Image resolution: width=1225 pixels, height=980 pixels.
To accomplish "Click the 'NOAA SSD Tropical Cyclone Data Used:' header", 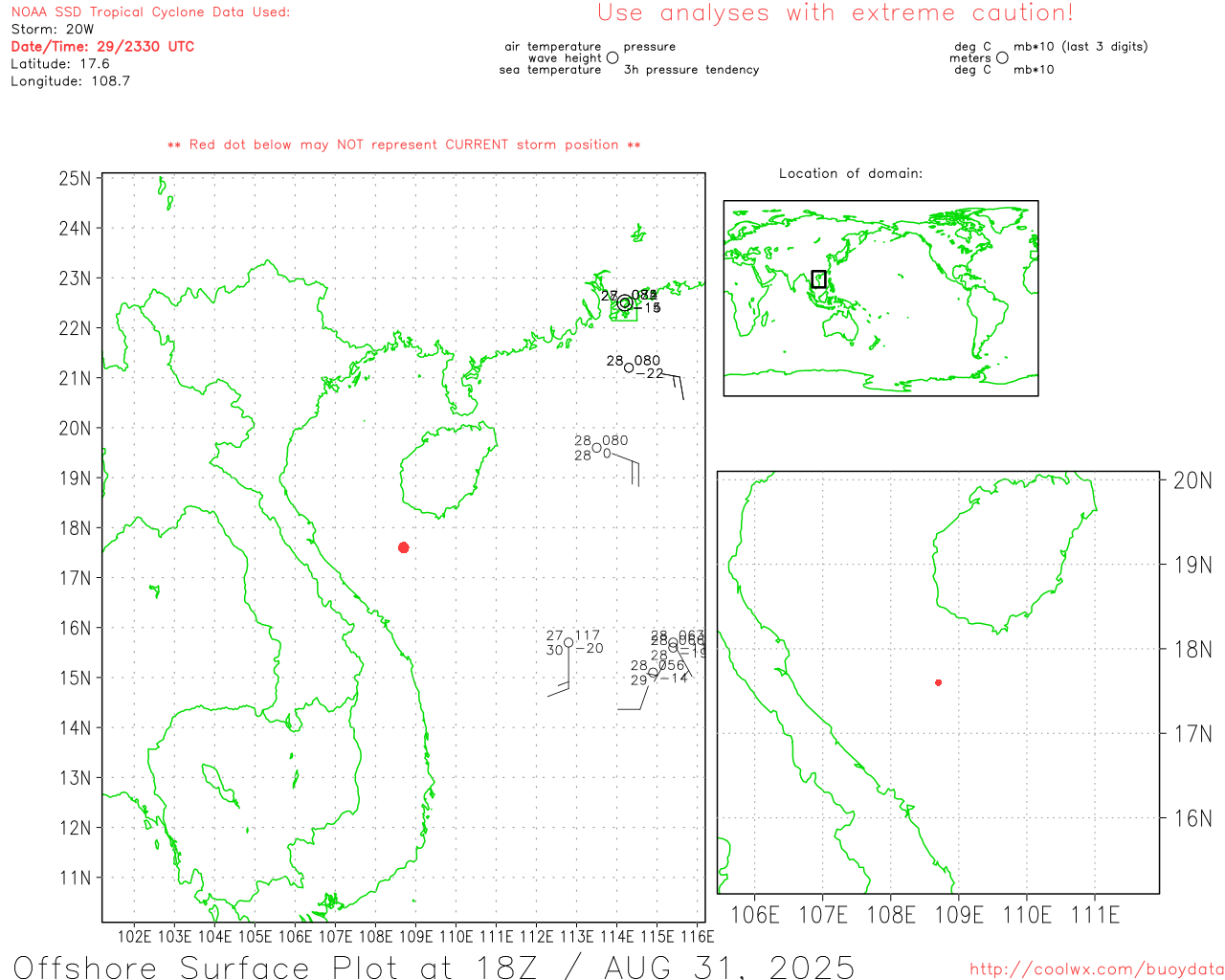I will pos(150,12).
